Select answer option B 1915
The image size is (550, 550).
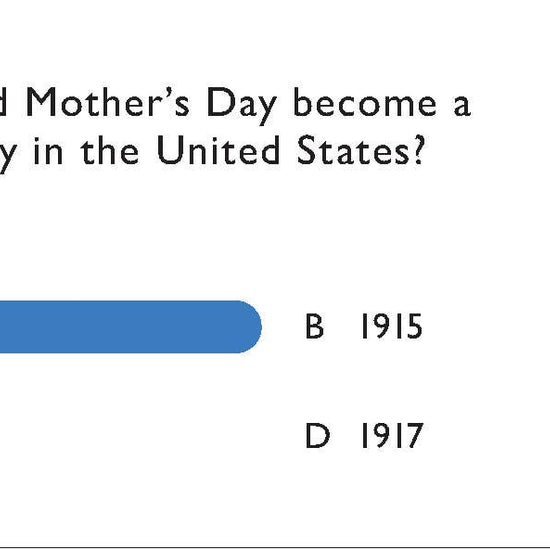[x=364, y=327]
